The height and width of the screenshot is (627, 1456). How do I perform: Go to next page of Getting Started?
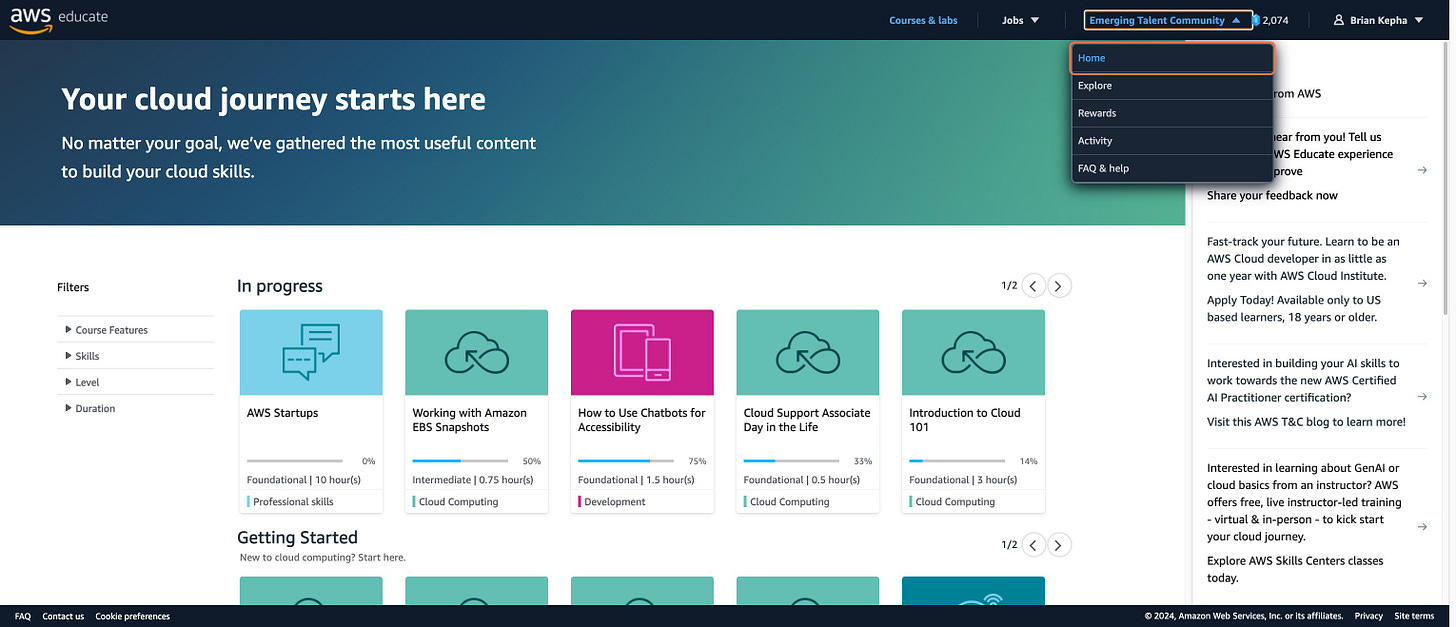(x=1059, y=545)
